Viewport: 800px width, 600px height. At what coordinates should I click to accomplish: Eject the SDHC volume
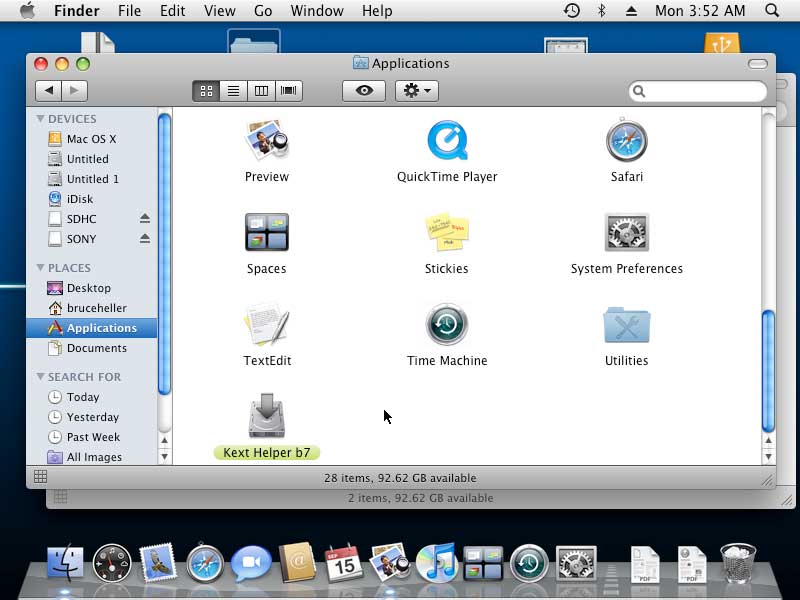pos(145,218)
